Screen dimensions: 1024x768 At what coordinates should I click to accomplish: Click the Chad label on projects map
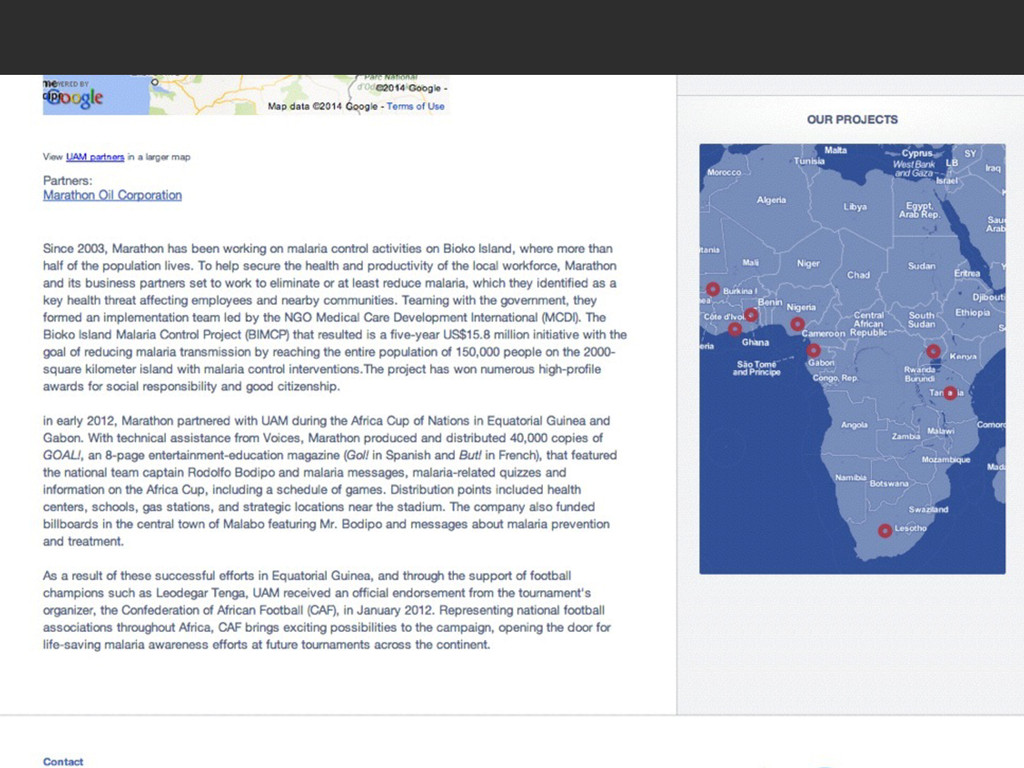(858, 275)
